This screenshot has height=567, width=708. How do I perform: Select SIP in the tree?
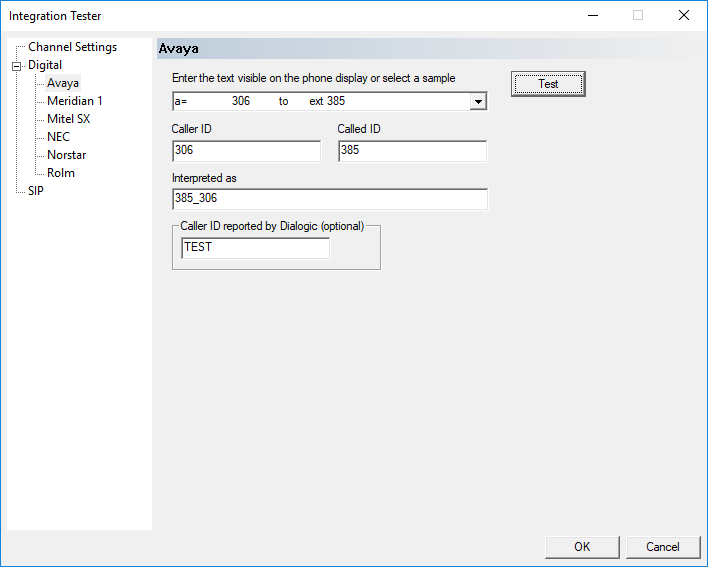(x=36, y=191)
